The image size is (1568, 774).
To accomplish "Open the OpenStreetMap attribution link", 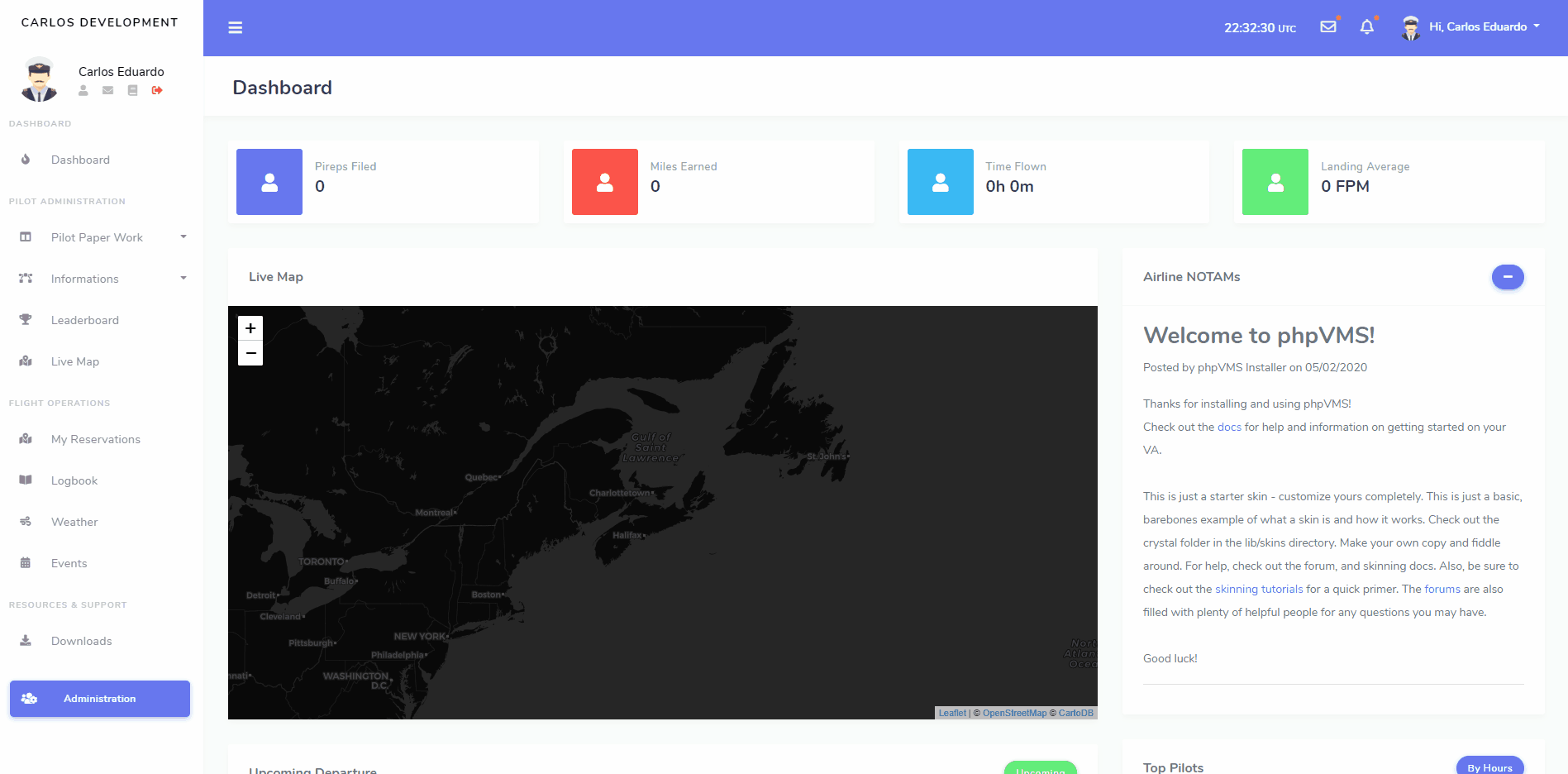I will [1014, 713].
